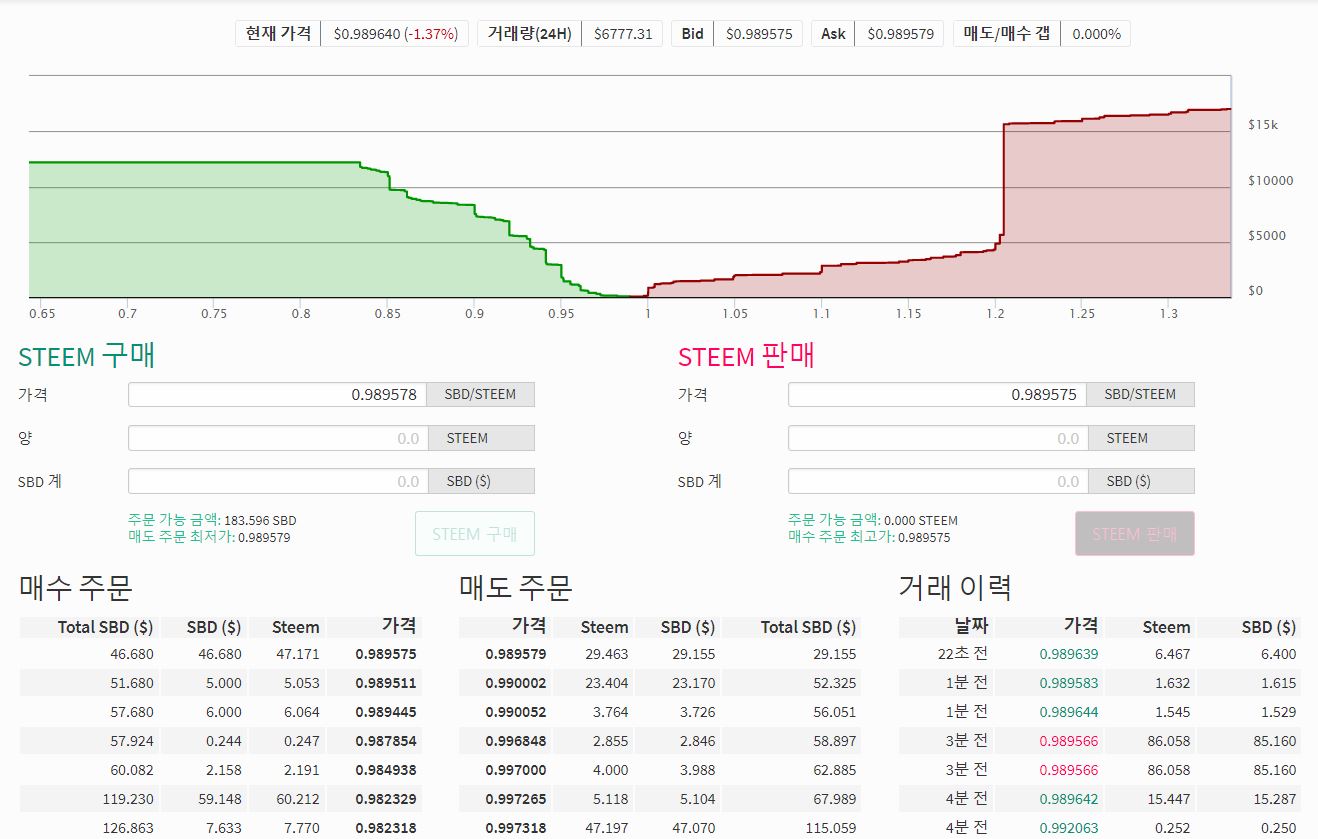The height and width of the screenshot is (839, 1318).
Task: Click trade history price 0.989583
Action: click(1069, 683)
